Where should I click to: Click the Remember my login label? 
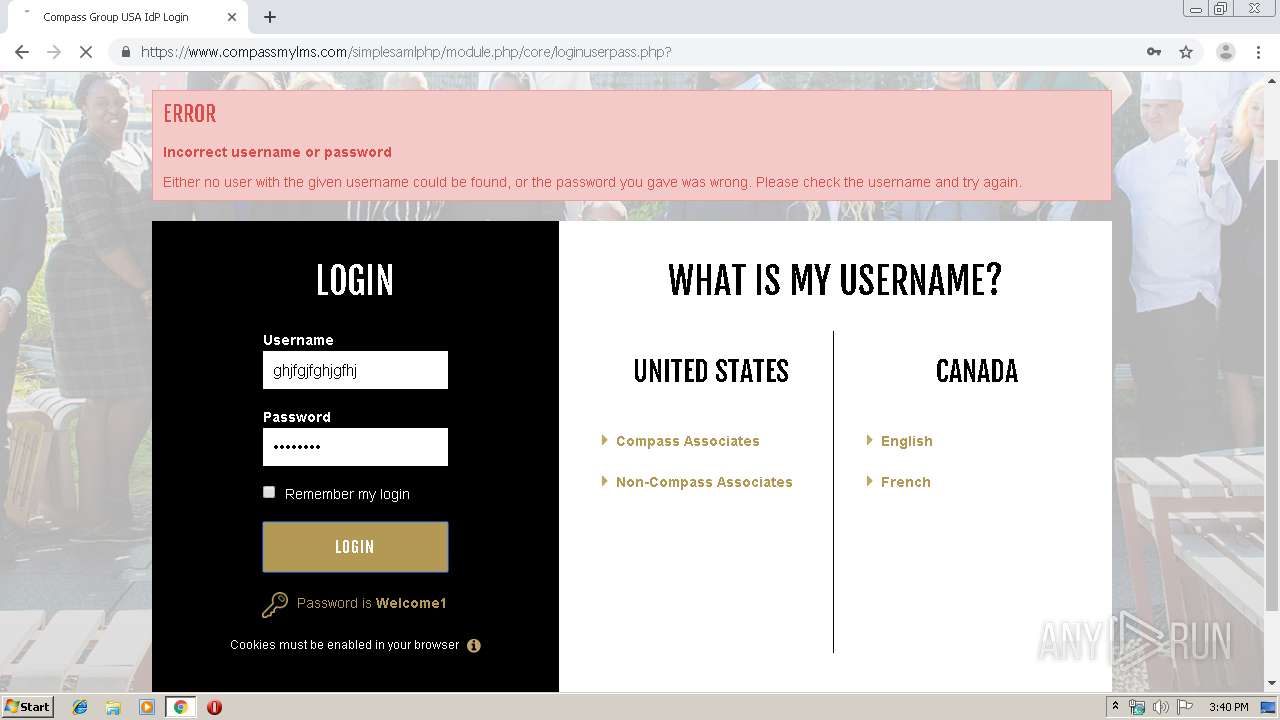point(347,494)
